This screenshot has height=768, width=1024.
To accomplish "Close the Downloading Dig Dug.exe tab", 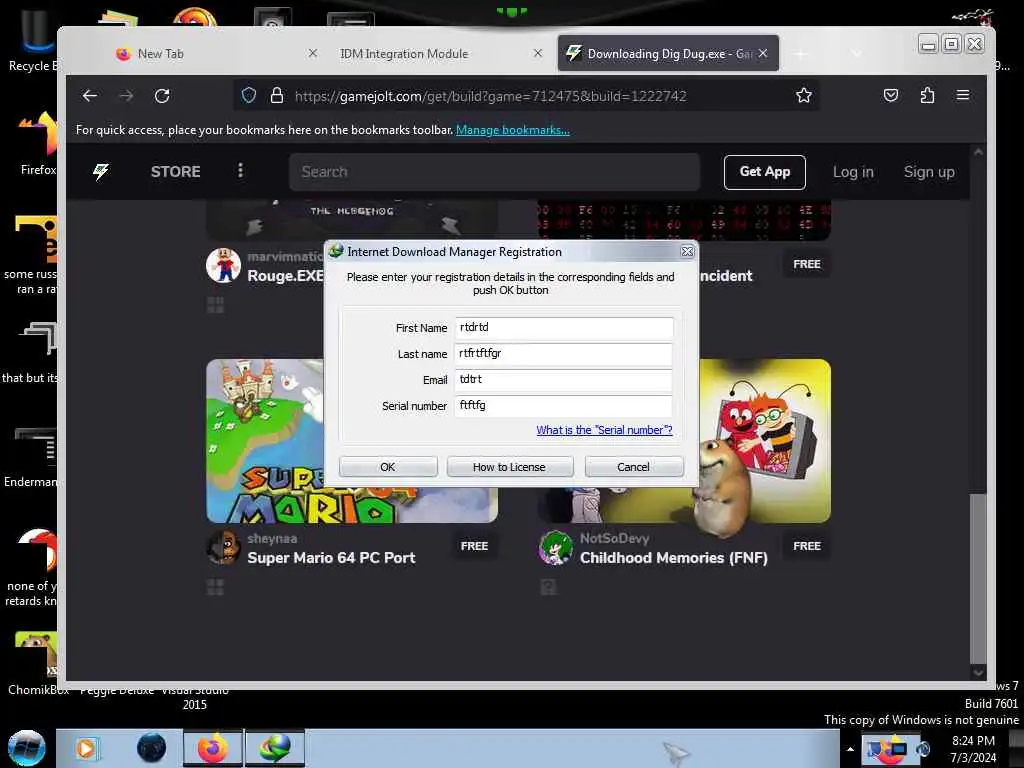I will click(763, 54).
